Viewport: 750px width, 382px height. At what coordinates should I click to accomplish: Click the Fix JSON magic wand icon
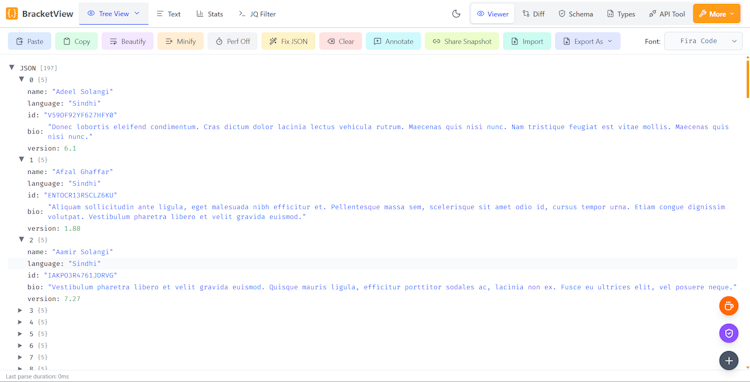tap(273, 41)
